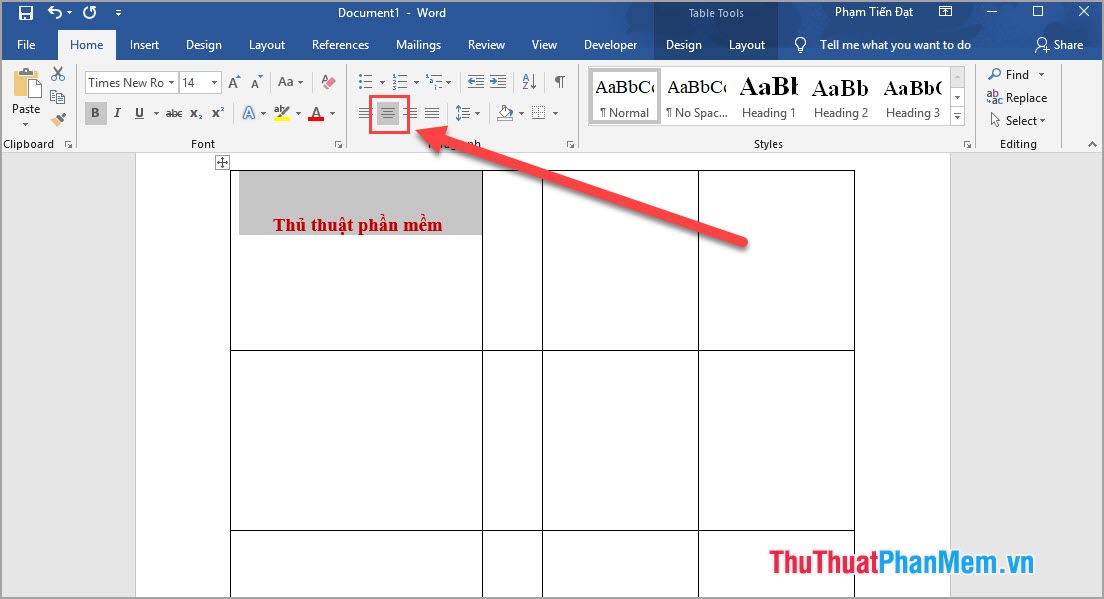Image resolution: width=1104 pixels, height=599 pixels.
Task: Click the Borders icon
Action: pos(539,113)
